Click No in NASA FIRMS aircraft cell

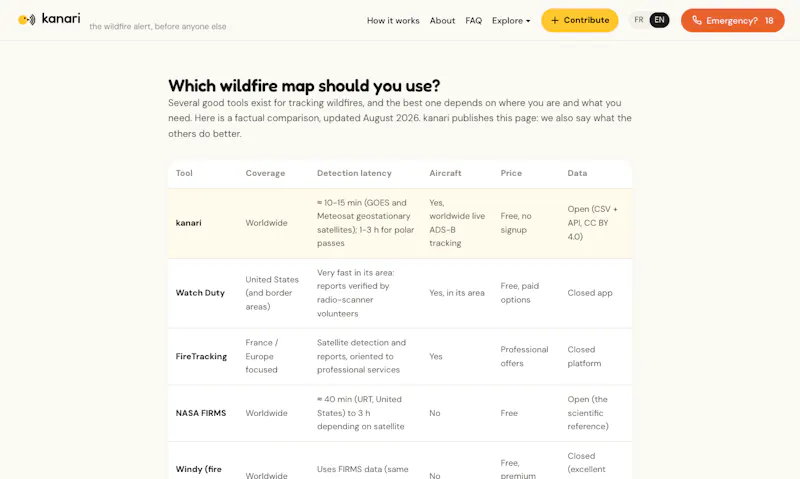[x=435, y=413]
